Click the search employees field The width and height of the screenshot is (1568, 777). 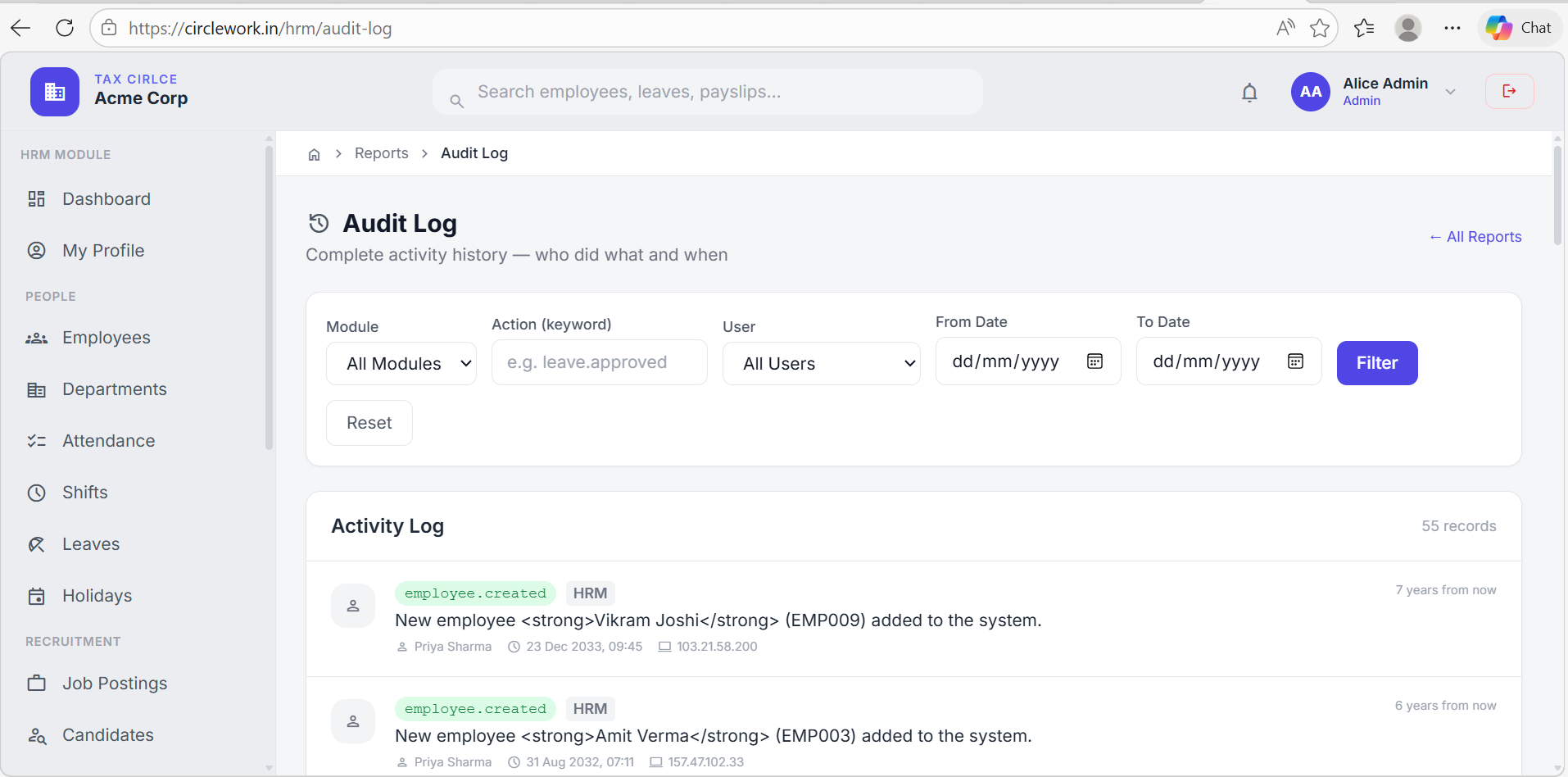click(706, 91)
